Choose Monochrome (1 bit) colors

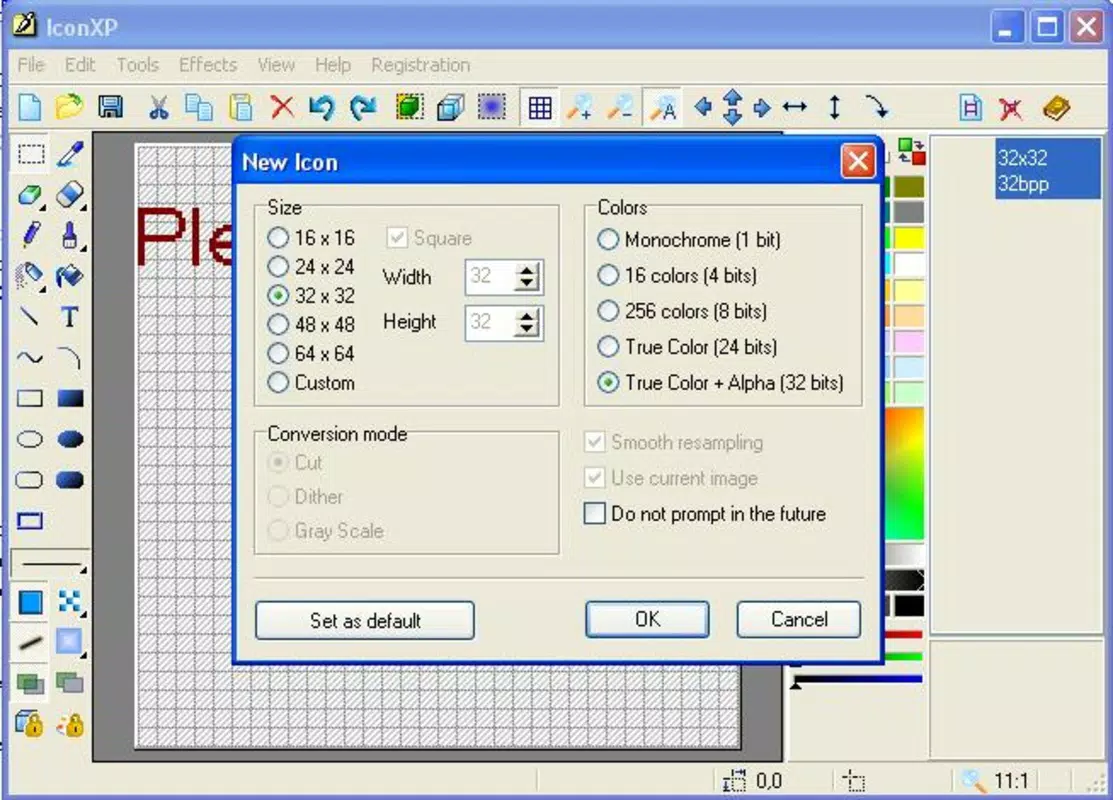[x=689, y=240]
